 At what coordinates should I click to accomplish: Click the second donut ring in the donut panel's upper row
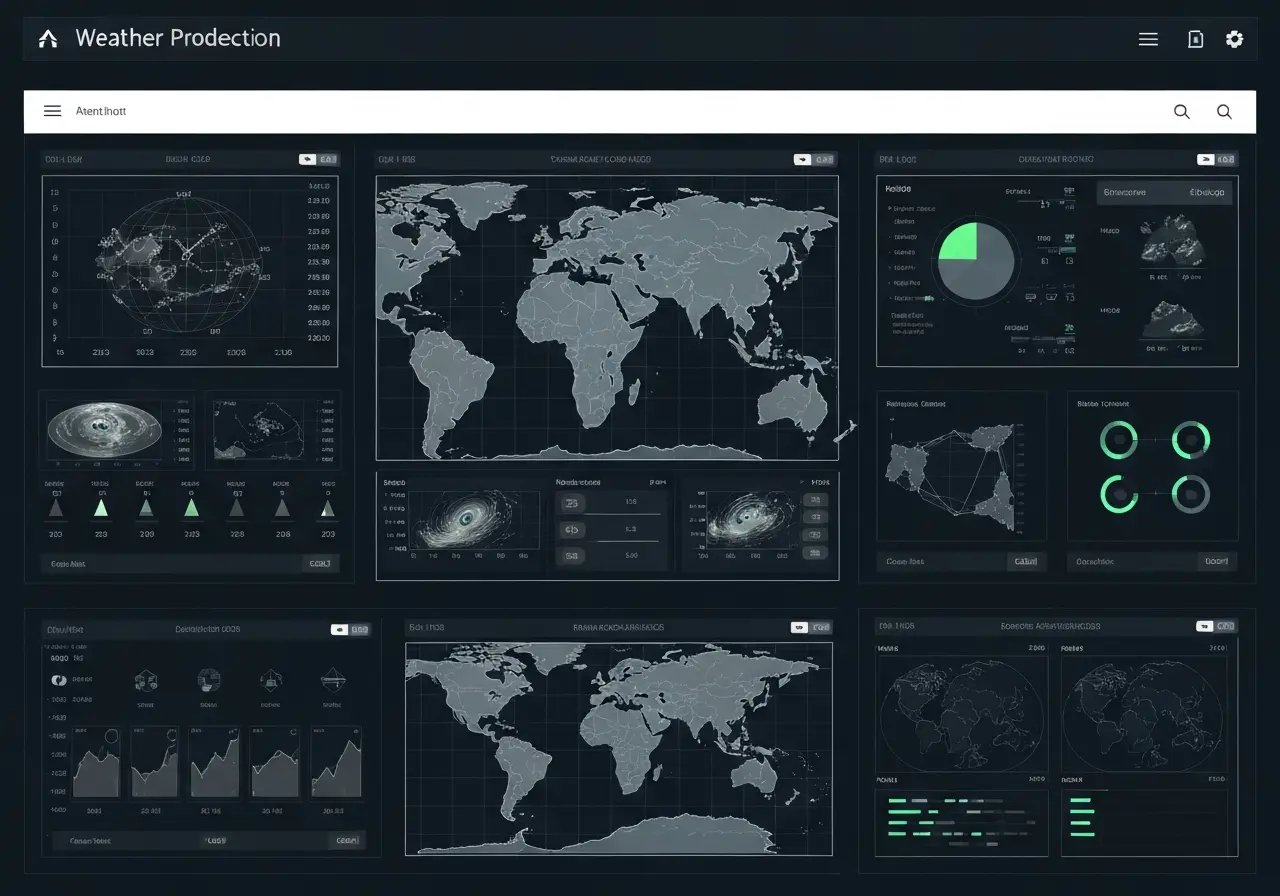coord(1191,440)
